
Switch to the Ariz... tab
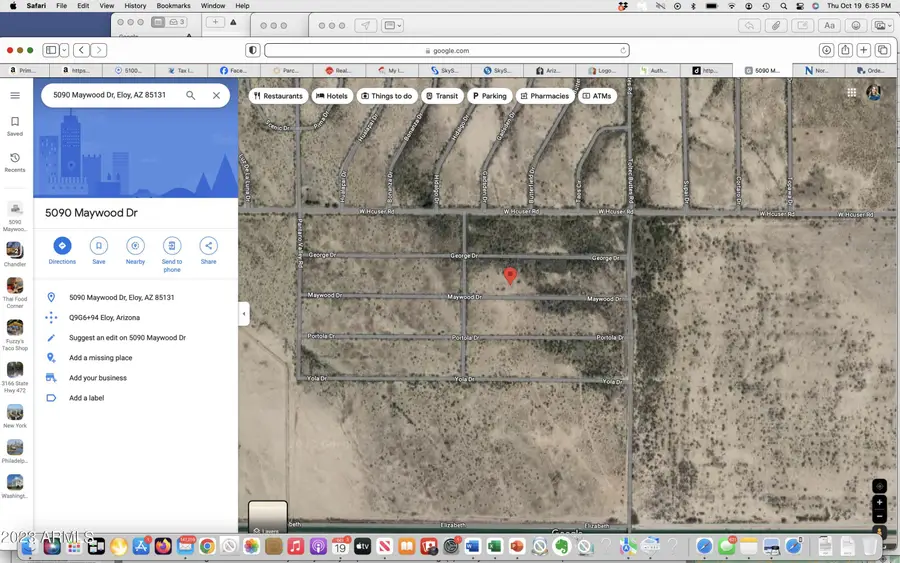pos(549,70)
